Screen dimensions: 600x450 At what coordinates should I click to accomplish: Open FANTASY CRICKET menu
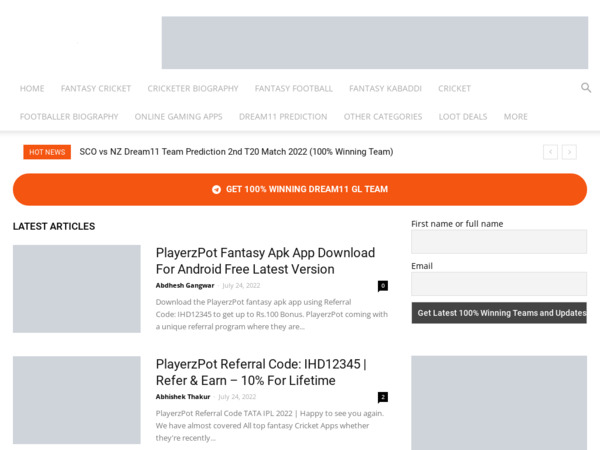(96, 88)
